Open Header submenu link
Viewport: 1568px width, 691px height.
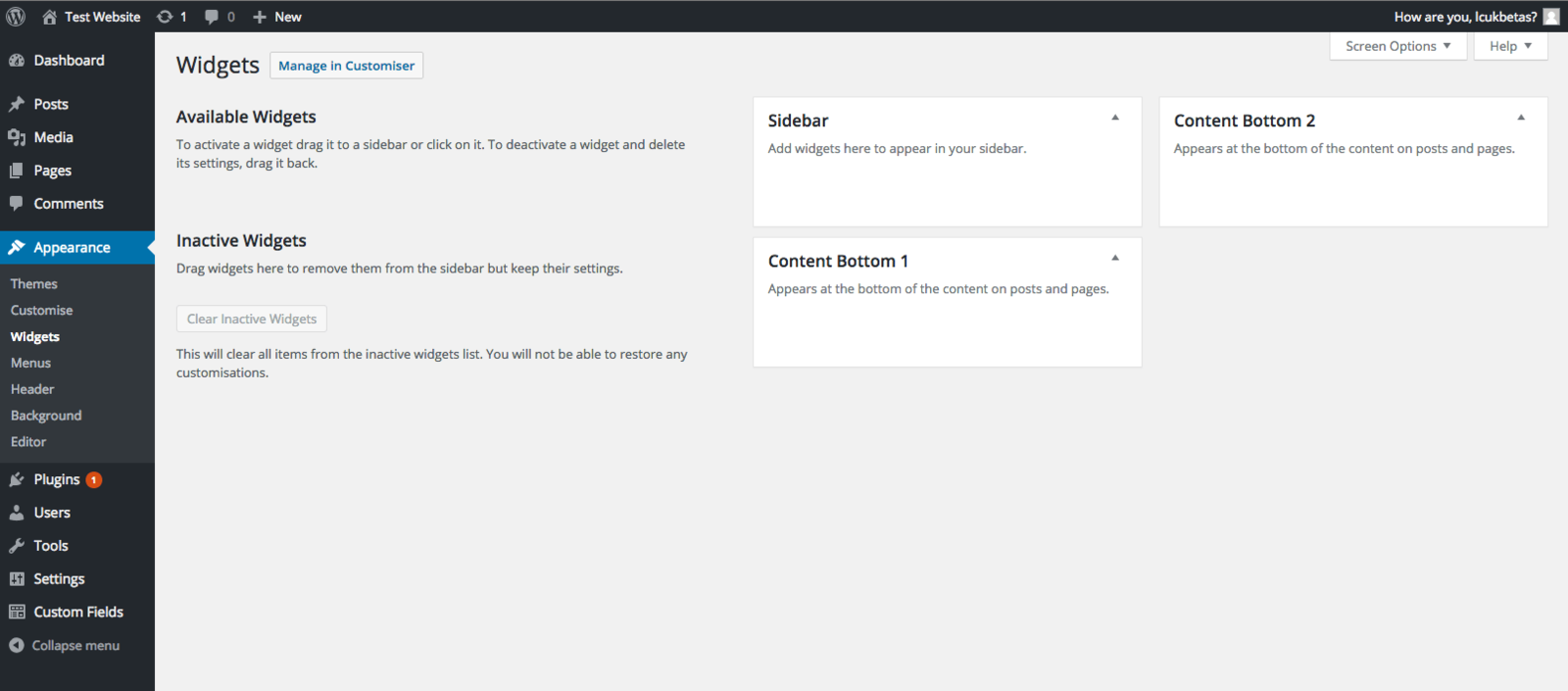32,390
